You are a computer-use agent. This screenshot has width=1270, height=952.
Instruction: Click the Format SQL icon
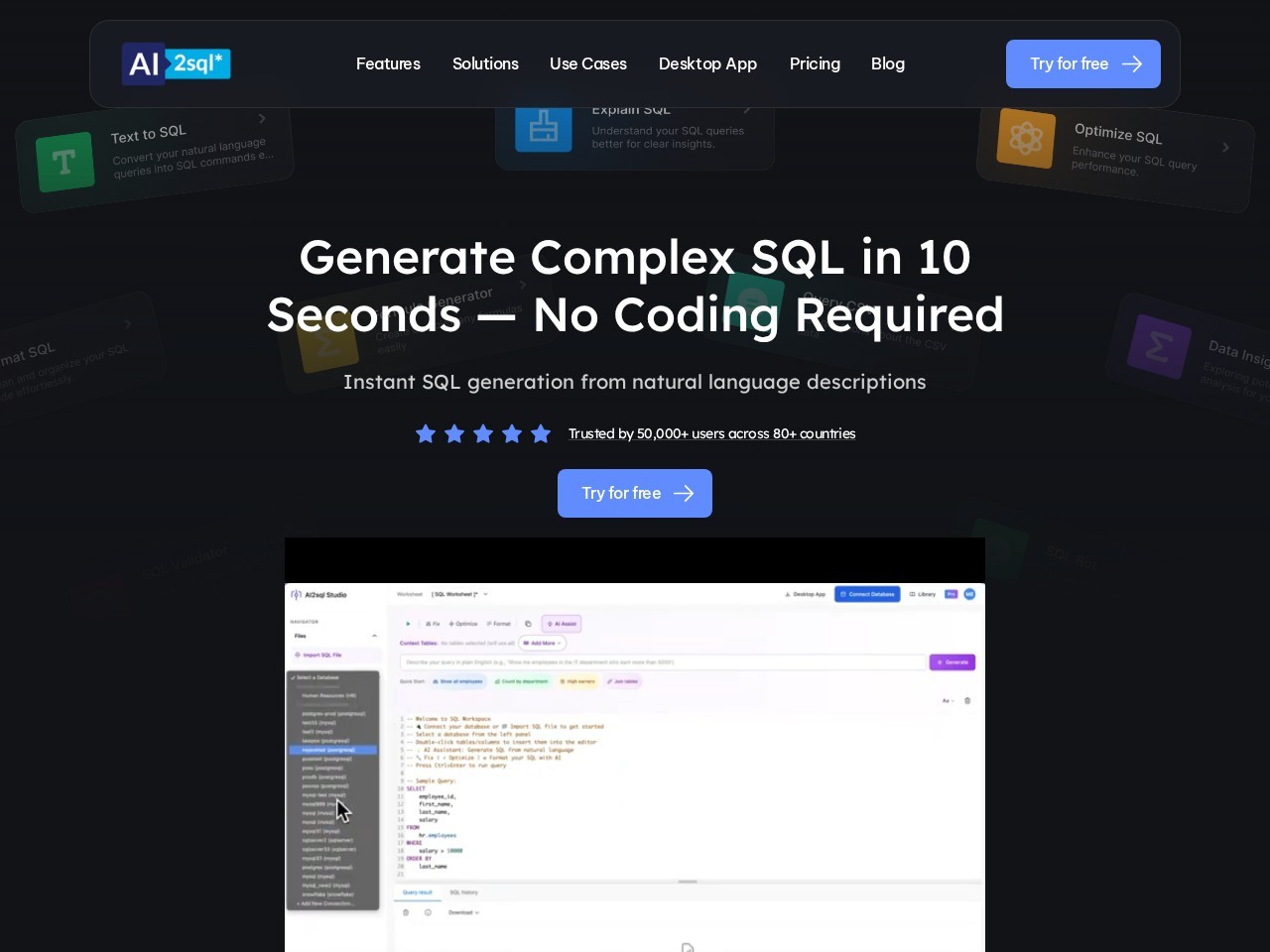499,624
